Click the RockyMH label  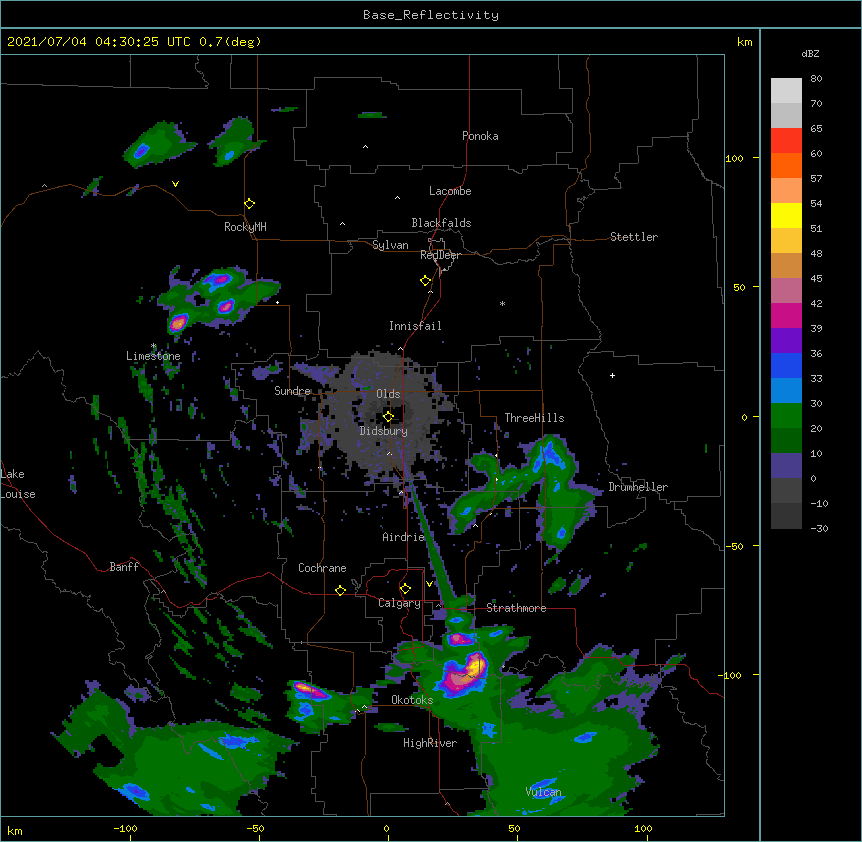[x=245, y=227]
